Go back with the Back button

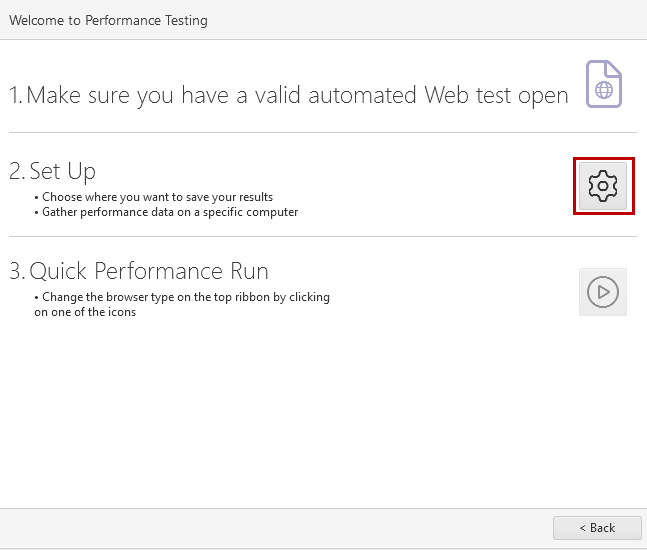(x=597, y=528)
